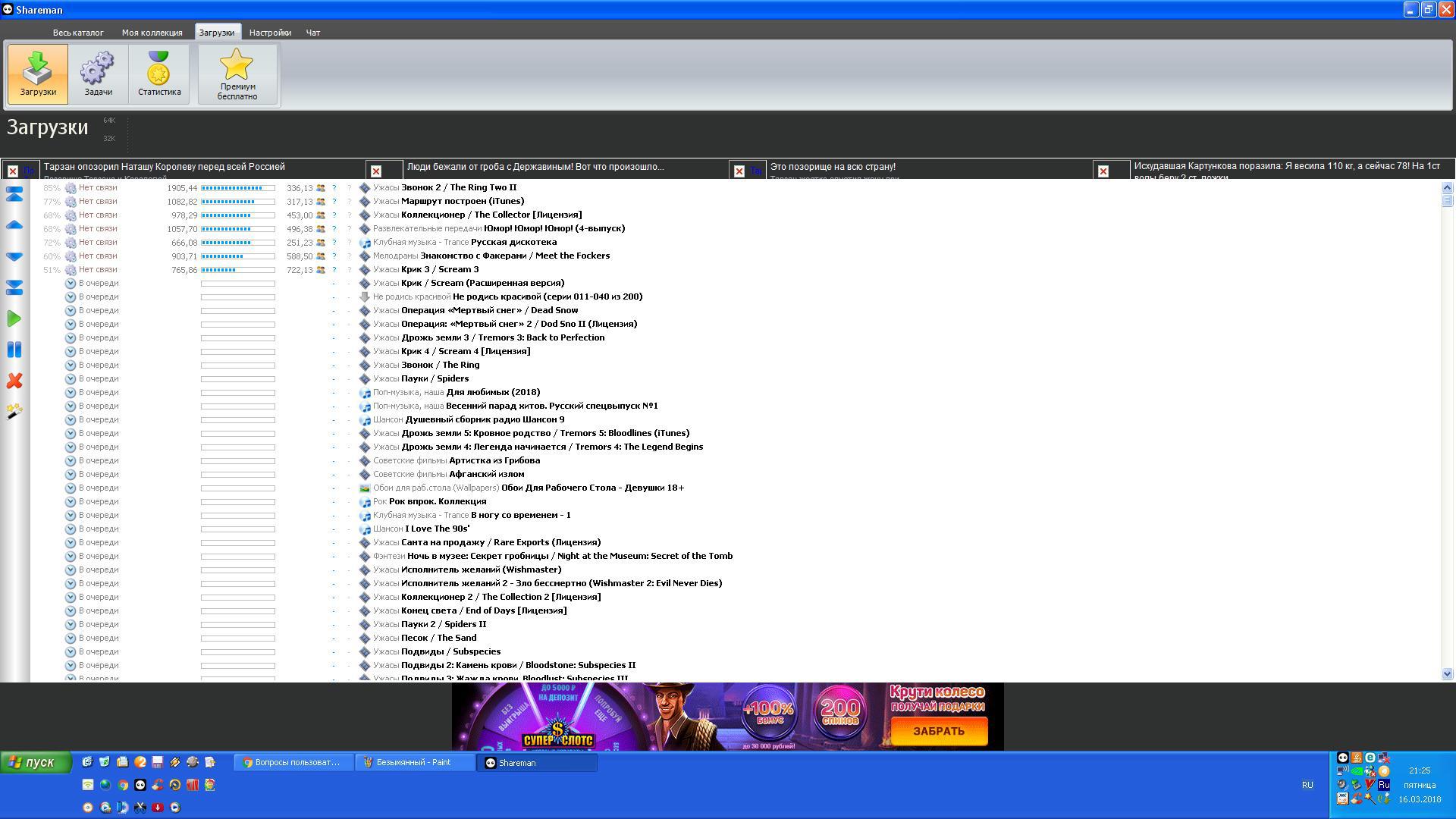
Task: Click ЗАБРАТЬ button in casino banner
Action: coord(939,731)
